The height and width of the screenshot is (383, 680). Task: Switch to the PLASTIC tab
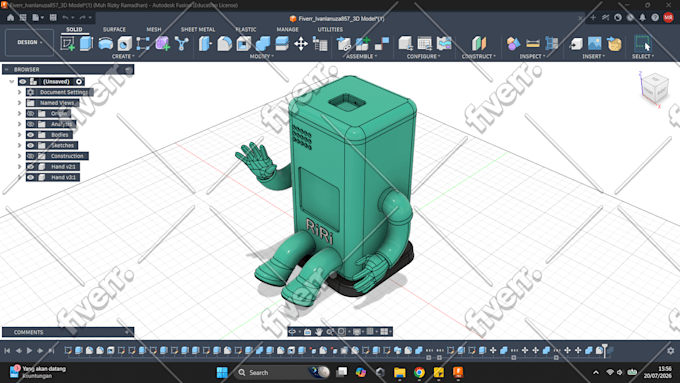tap(246, 29)
